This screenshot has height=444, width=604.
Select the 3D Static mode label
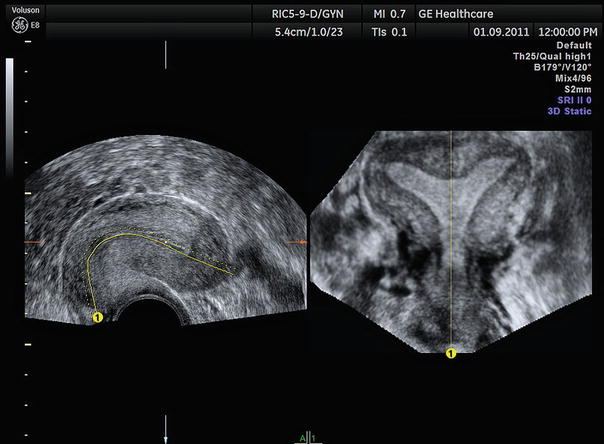(569, 113)
